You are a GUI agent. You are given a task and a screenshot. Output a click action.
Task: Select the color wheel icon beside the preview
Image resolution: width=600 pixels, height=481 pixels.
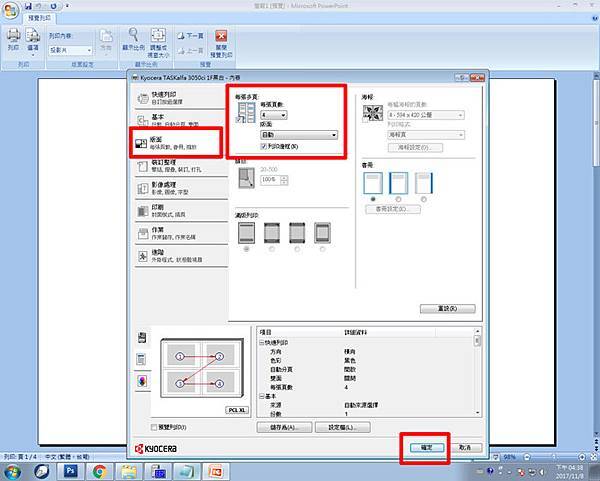pos(142,381)
